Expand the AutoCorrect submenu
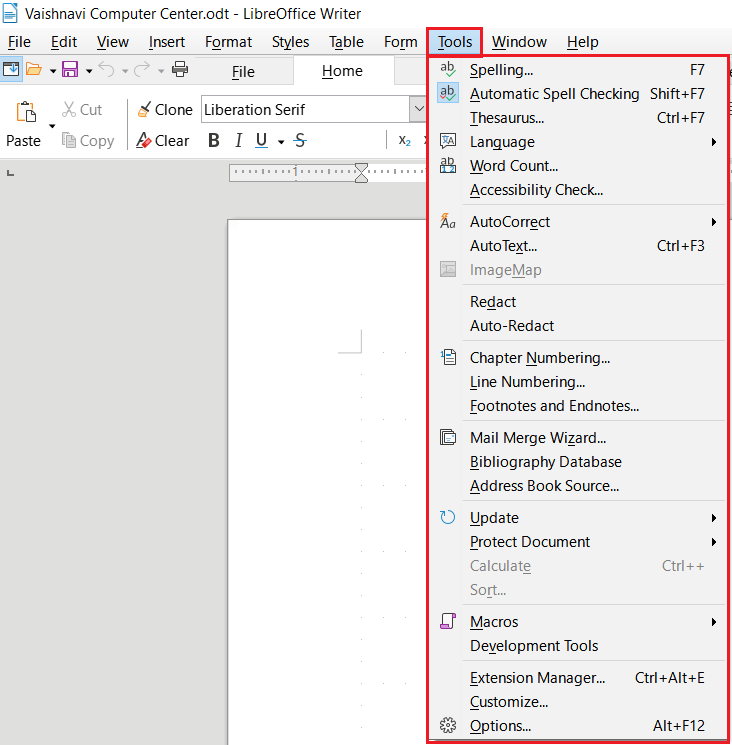The width and height of the screenshot is (732, 745). [x=578, y=222]
